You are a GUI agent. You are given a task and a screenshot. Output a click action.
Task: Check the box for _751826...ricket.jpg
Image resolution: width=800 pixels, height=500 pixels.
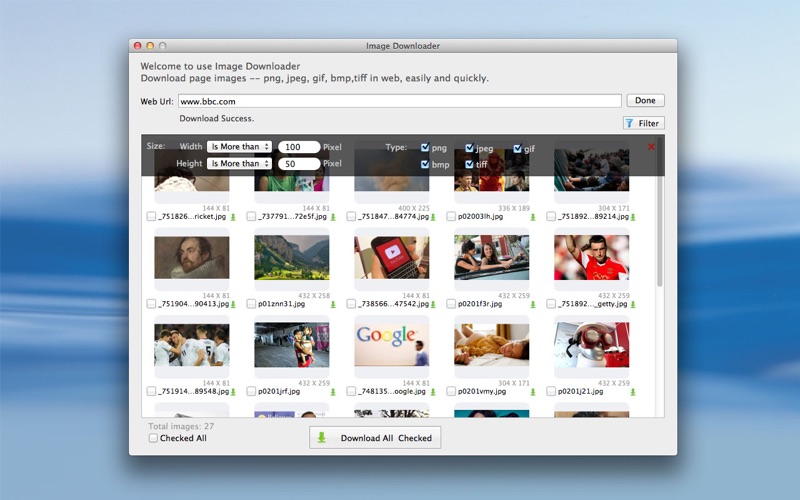coord(151,216)
